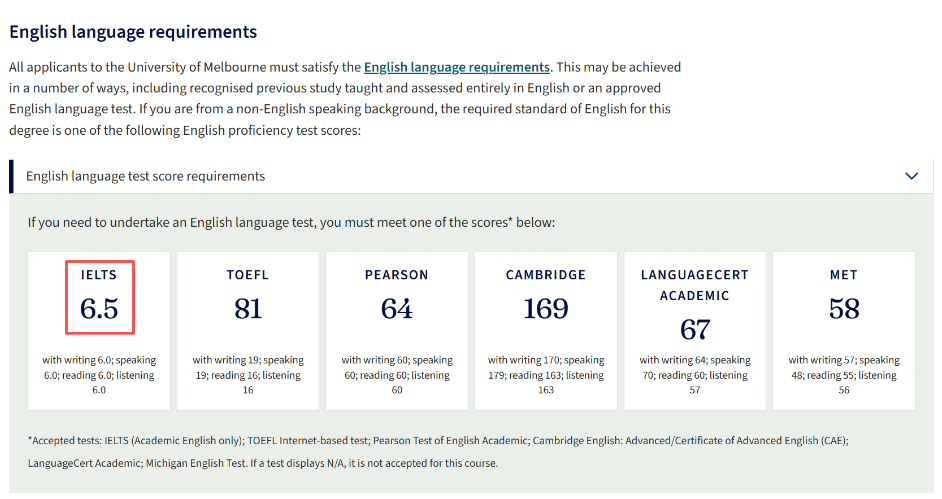Click the PEARSON heading label
The image size is (942, 499).
tap(397, 275)
